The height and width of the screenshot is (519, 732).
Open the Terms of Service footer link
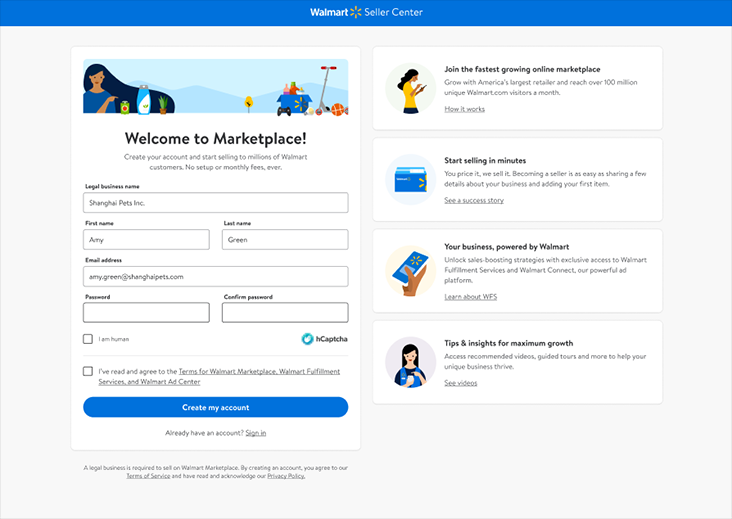pos(148,476)
